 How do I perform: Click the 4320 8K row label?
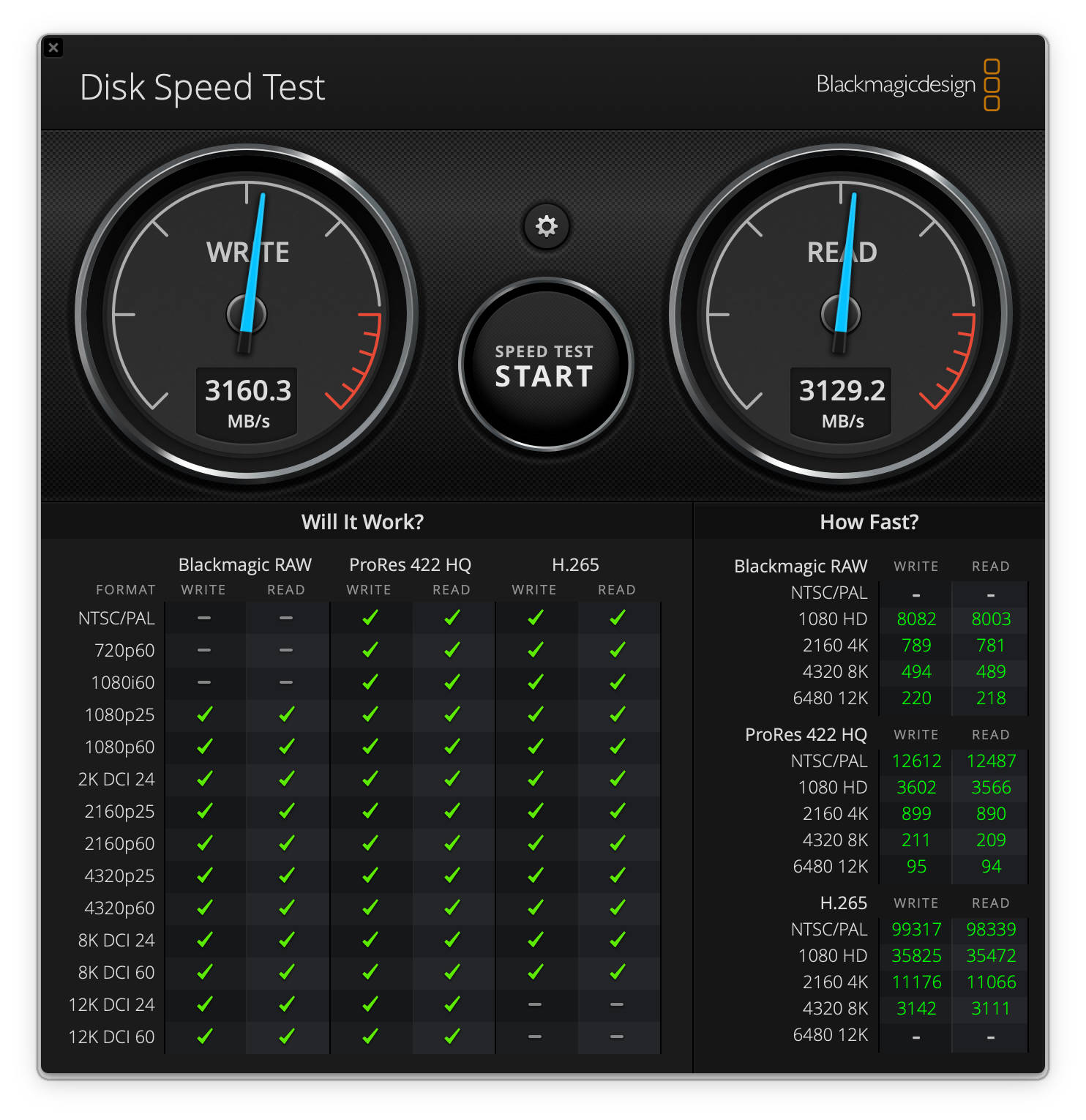pyautogui.click(x=836, y=671)
